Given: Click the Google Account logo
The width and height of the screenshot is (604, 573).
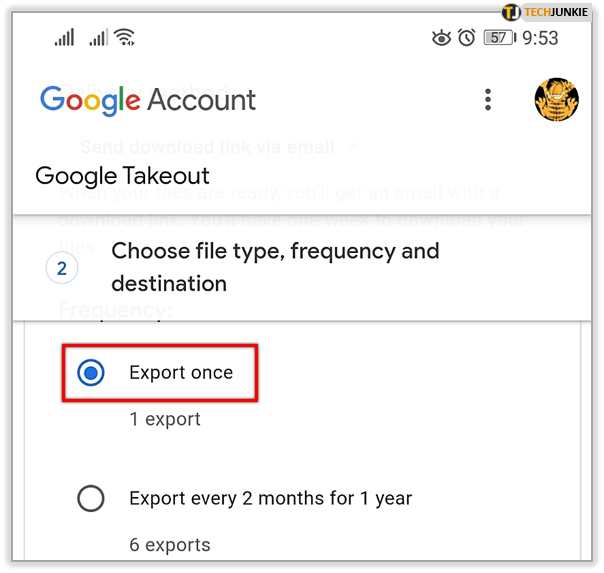Looking at the screenshot, I should (148, 100).
